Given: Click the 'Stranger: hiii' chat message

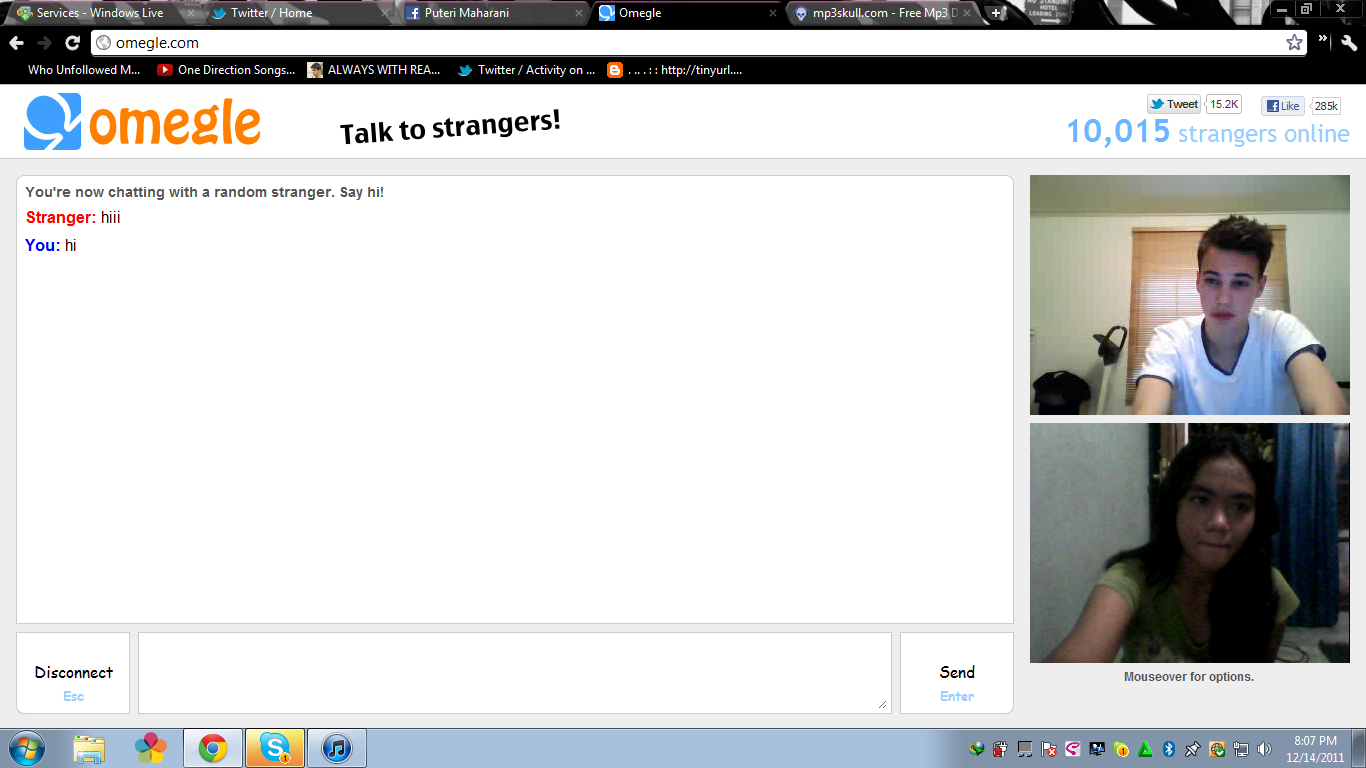Looking at the screenshot, I should (x=73, y=218).
